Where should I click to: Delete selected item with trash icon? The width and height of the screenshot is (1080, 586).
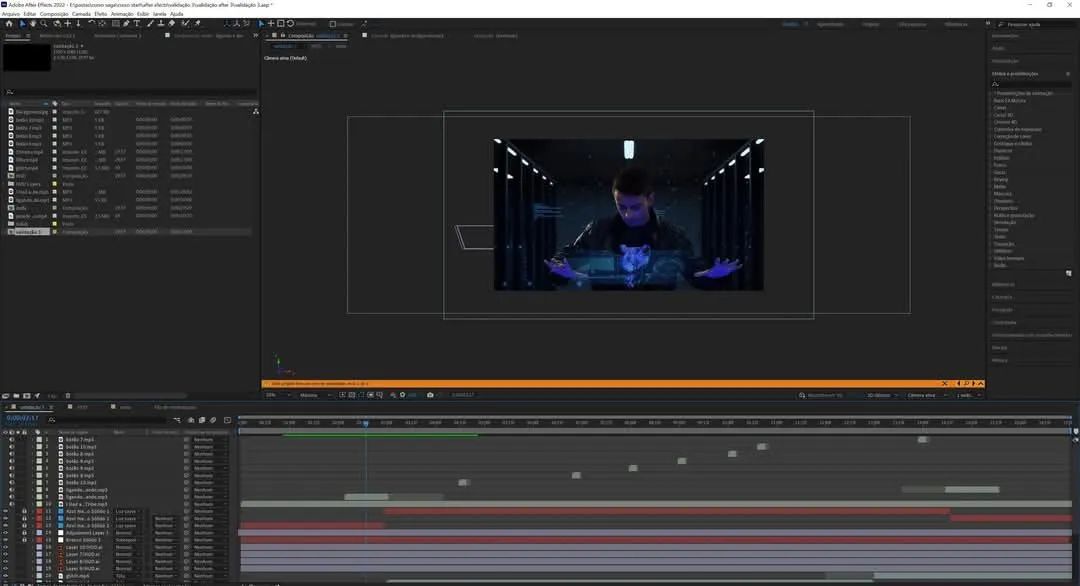click(68, 396)
